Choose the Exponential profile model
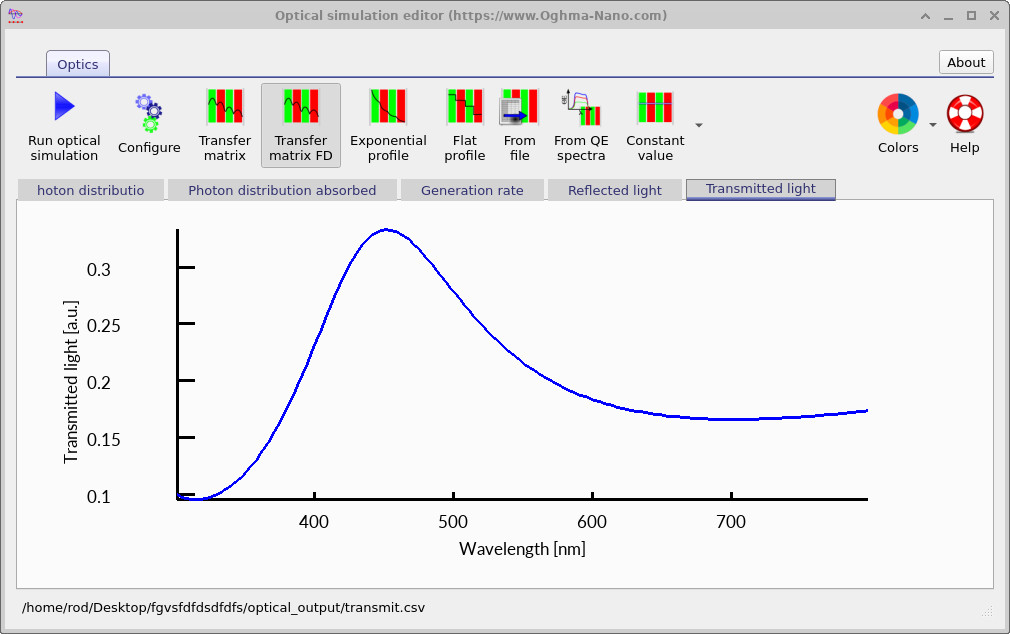The height and width of the screenshot is (634, 1010). tap(388, 126)
